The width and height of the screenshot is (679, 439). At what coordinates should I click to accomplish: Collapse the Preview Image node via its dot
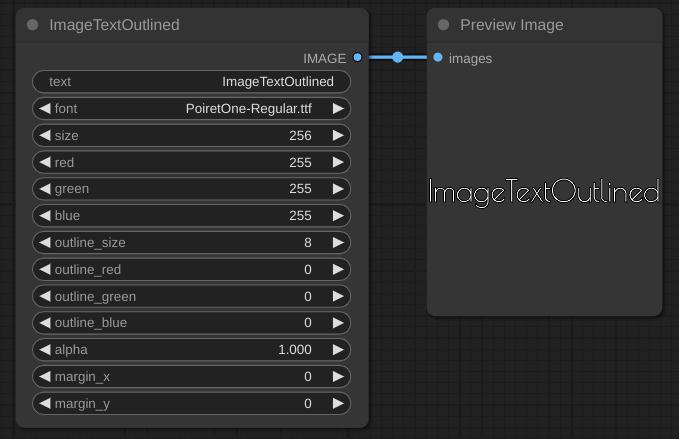coord(444,25)
